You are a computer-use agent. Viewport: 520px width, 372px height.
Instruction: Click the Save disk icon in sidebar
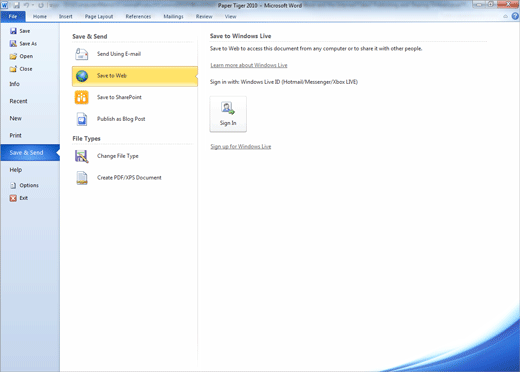click(x=13, y=31)
